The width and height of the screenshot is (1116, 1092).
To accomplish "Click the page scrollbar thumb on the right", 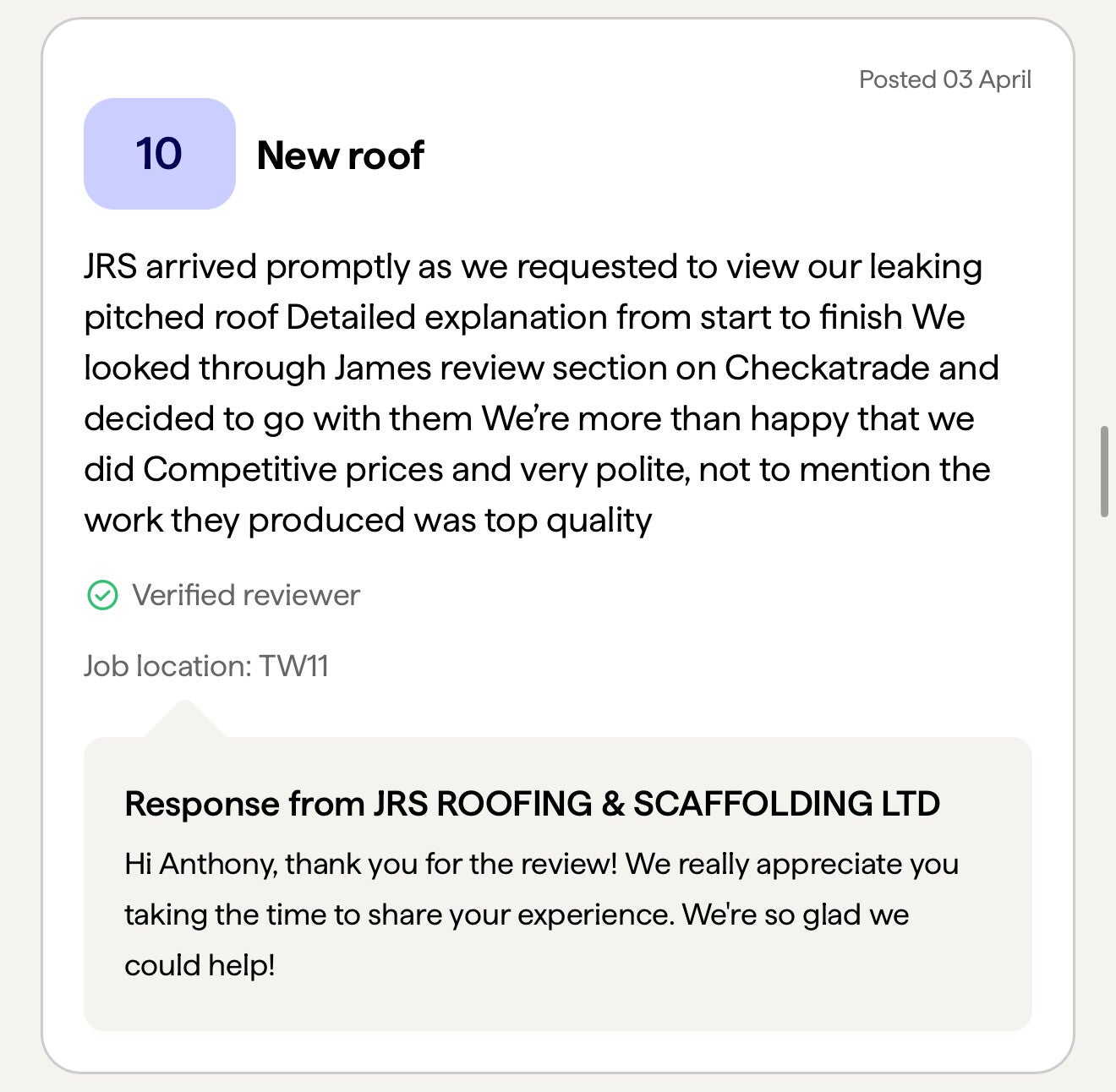I will (1103, 472).
